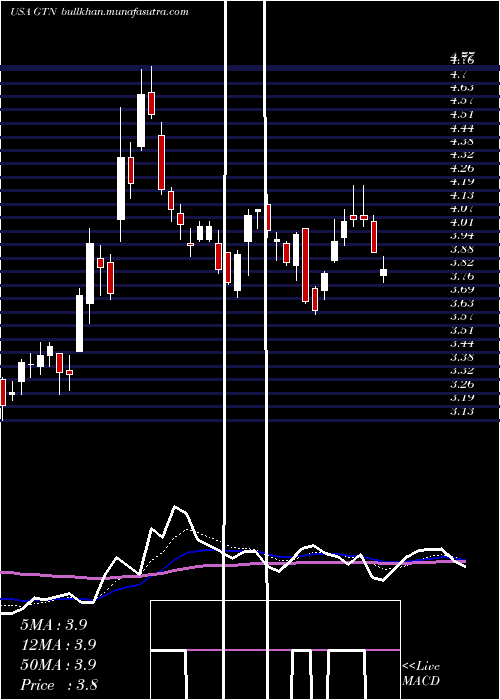Select the 4.7 price axis label

point(458,75)
